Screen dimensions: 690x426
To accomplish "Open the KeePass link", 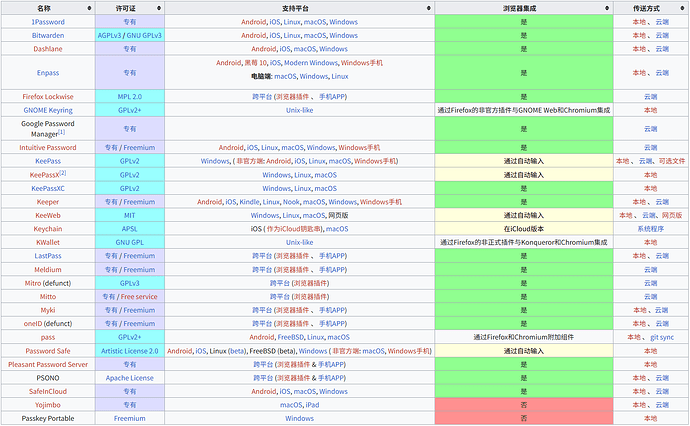I will click(x=48, y=162).
